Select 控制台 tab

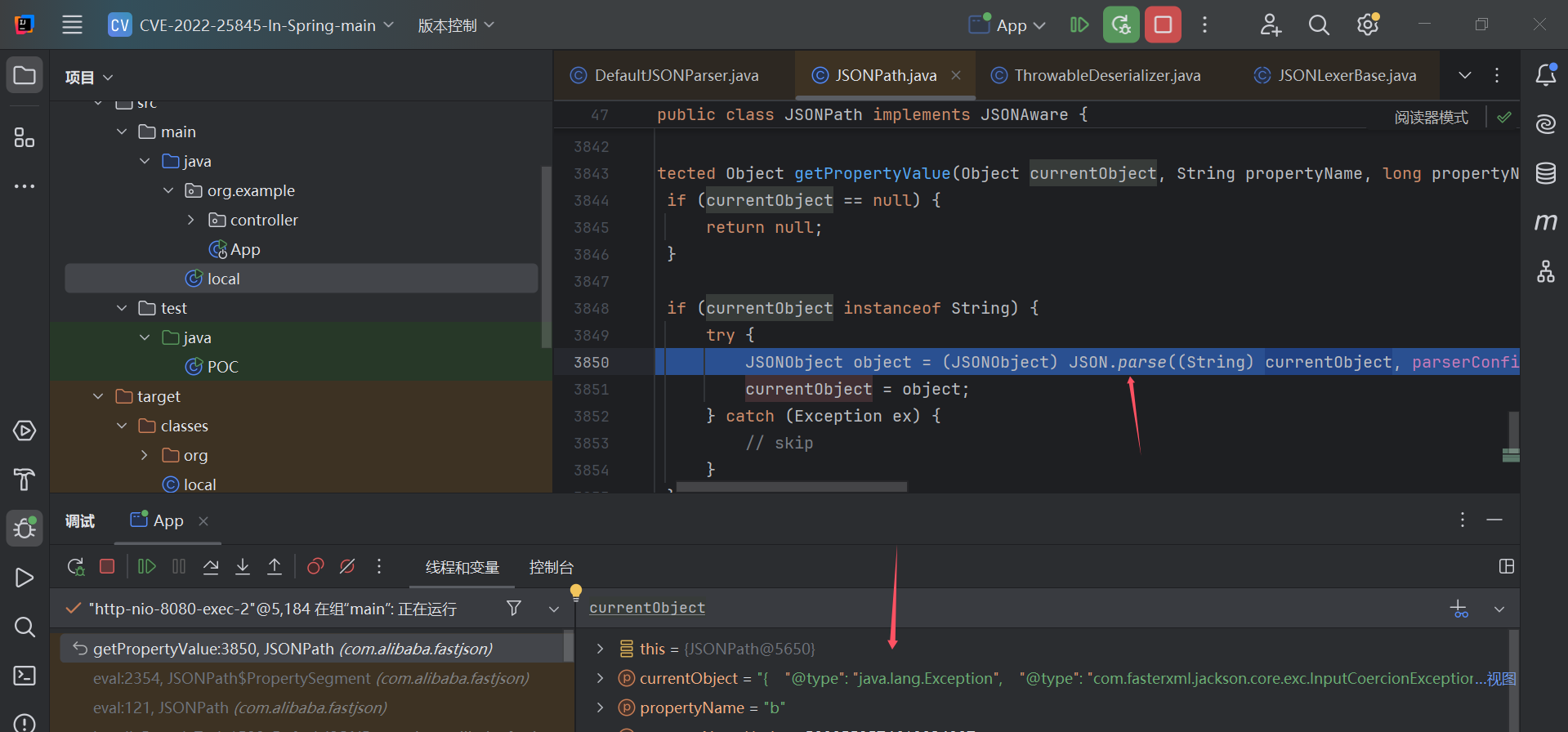point(552,567)
